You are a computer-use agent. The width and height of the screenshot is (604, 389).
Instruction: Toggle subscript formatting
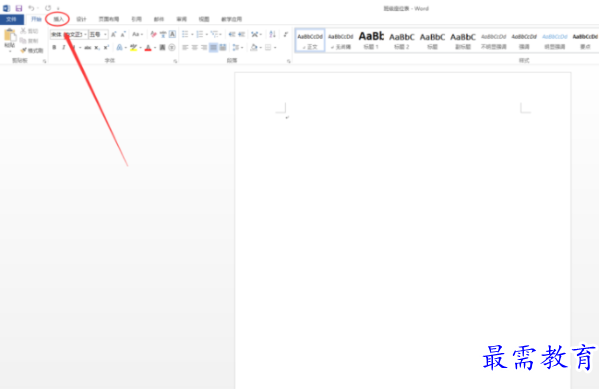97,48
